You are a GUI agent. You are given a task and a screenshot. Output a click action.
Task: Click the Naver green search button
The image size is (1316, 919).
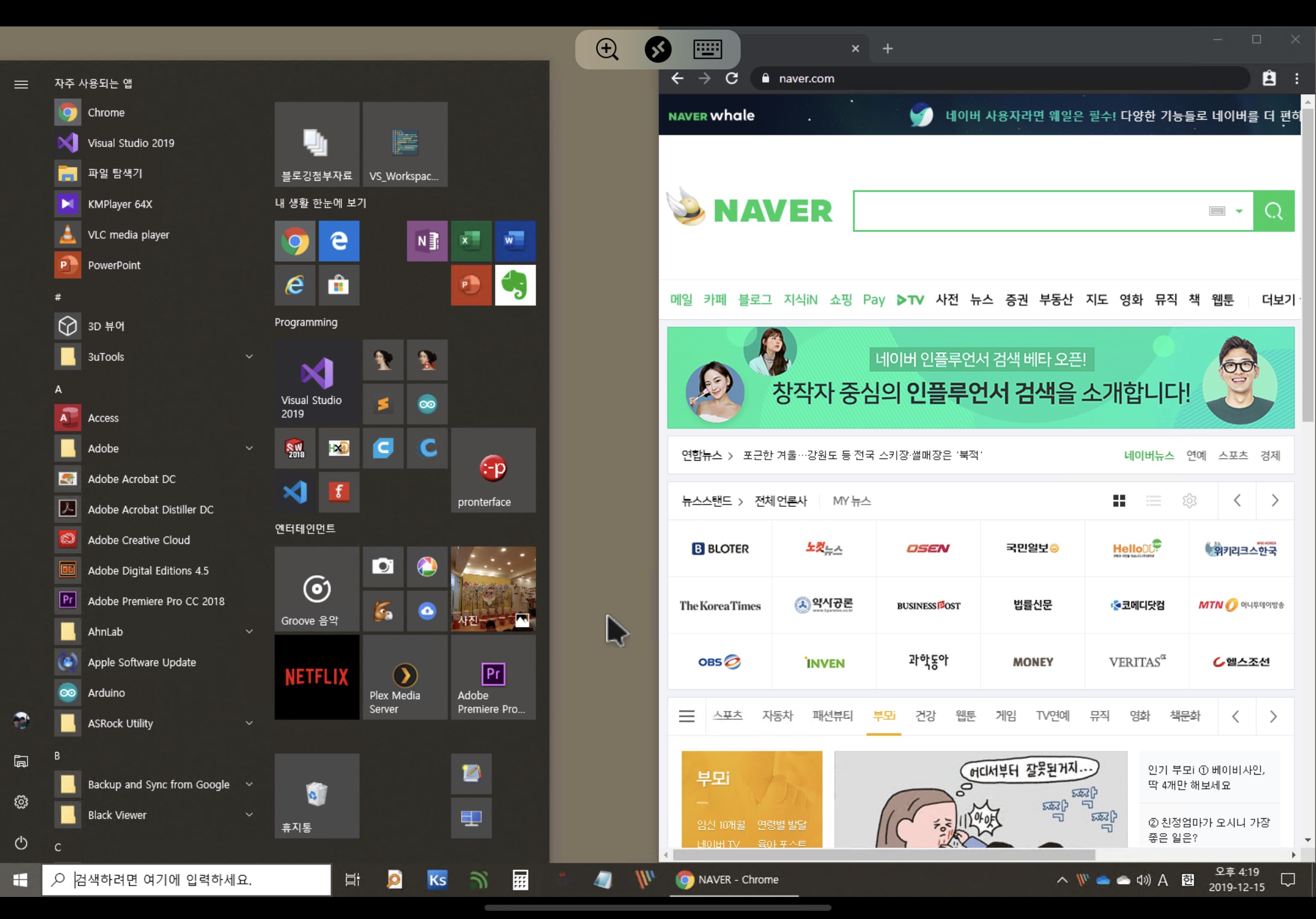(1273, 211)
